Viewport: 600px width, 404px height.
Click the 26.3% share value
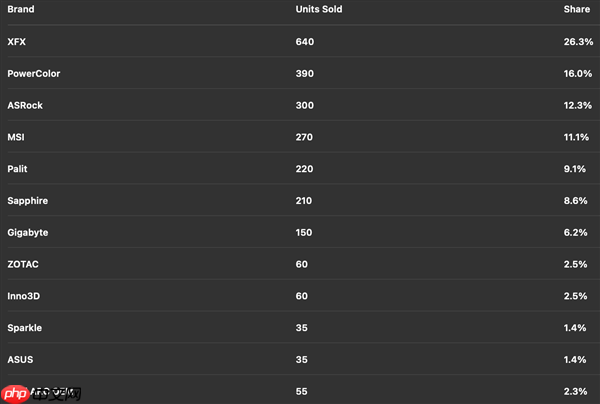tap(577, 42)
